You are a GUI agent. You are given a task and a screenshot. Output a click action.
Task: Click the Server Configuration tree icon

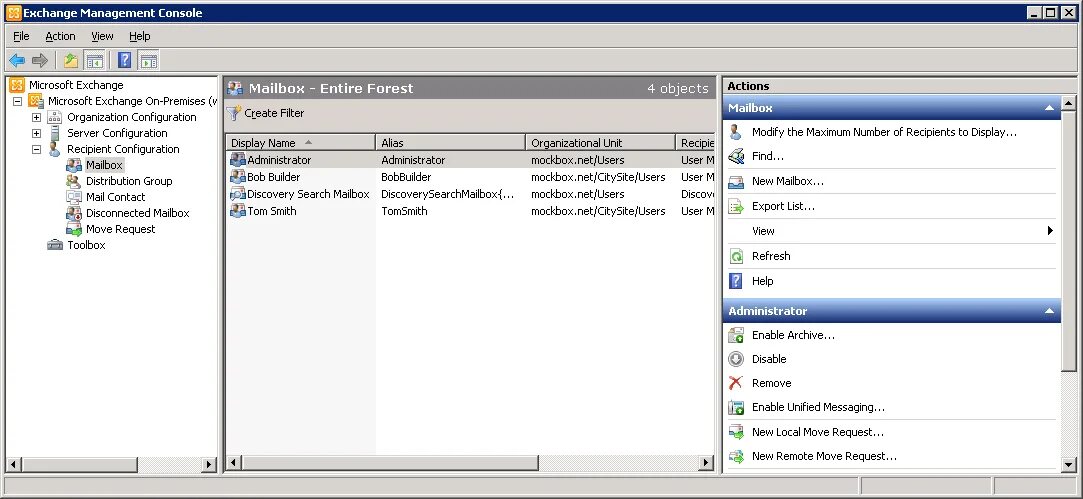coord(55,133)
